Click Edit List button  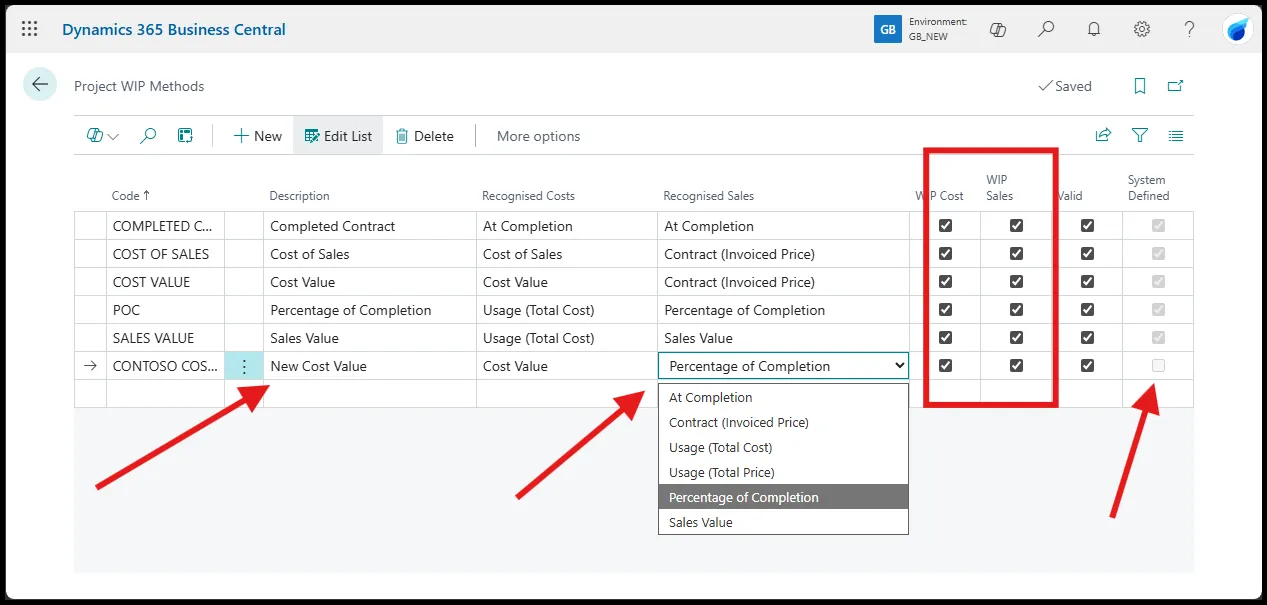pos(338,136)
